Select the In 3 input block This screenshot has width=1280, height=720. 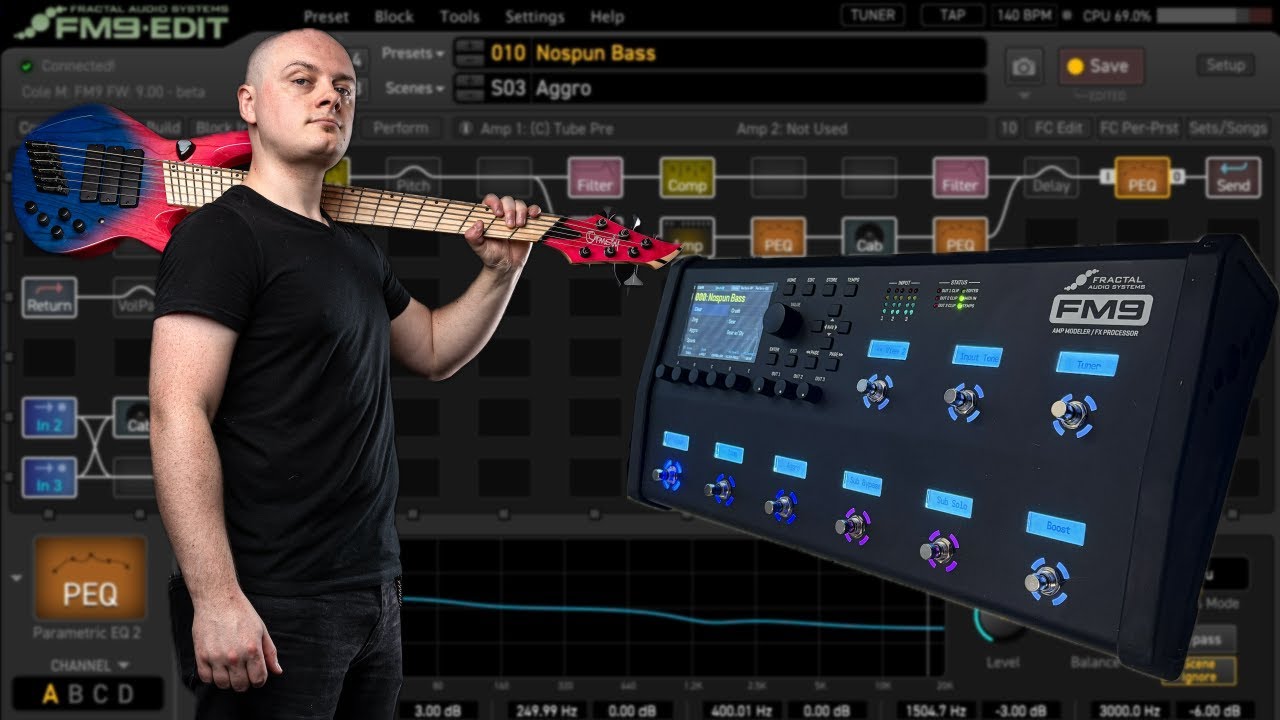49,477
